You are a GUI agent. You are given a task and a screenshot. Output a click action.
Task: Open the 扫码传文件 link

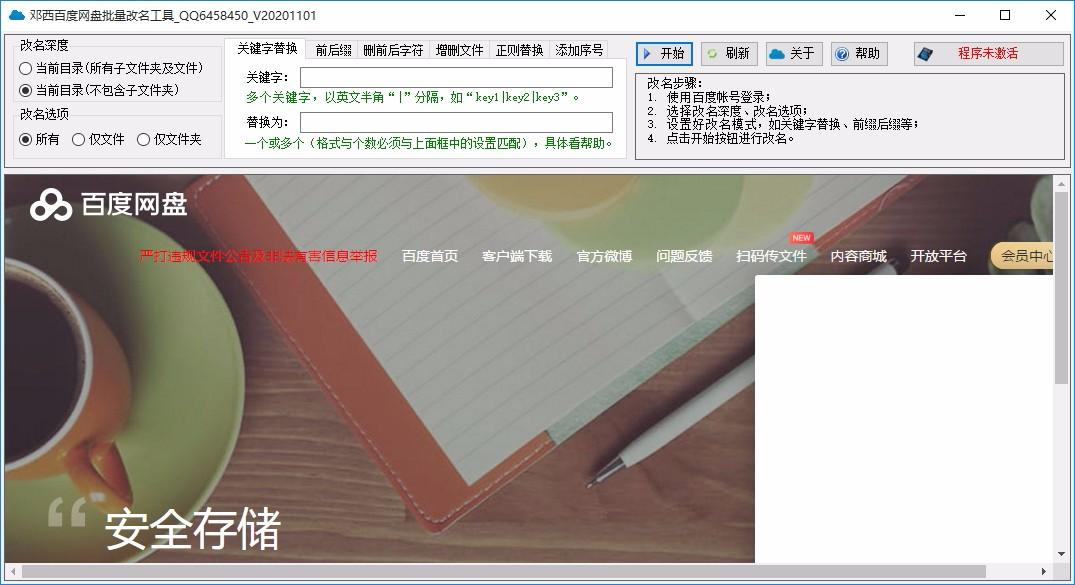(x=771, y=256)
